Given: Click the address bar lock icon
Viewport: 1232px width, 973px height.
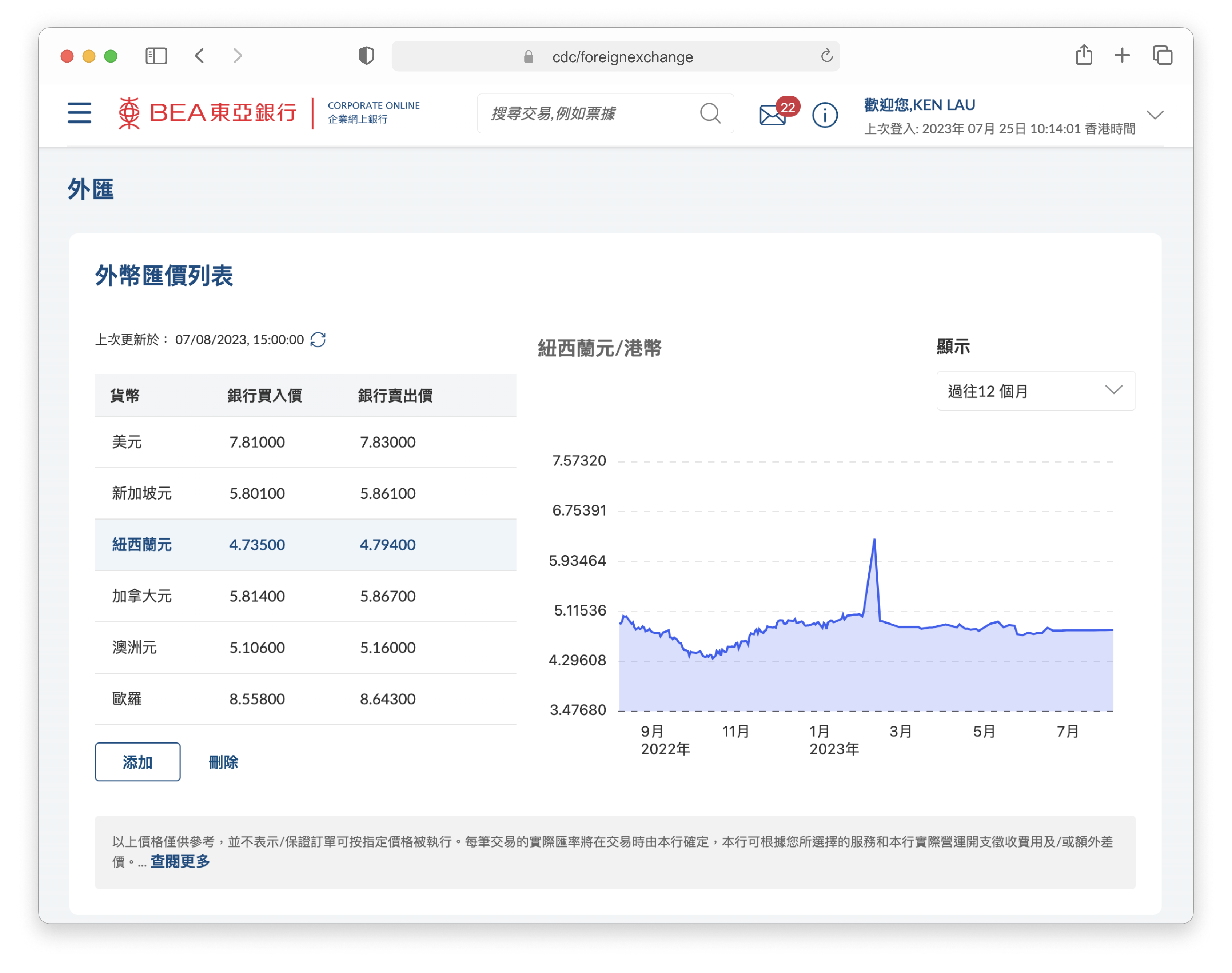Looking at the screenshot, I should point(528,56).
